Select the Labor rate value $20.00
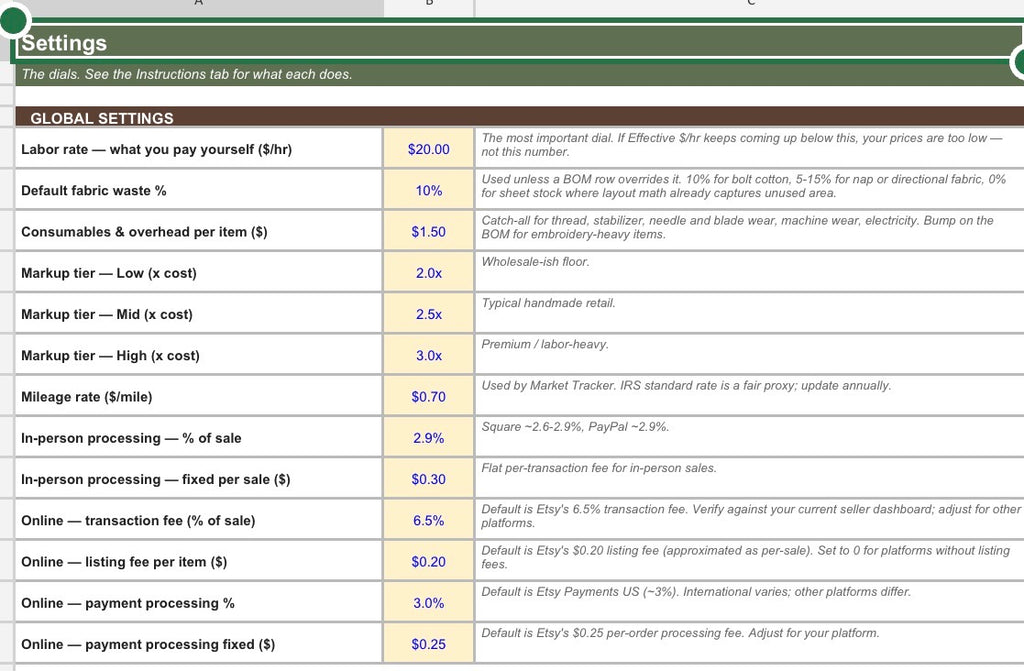Image resolution: width=1024 pixels, height=671 pixels. pos(428,149)
